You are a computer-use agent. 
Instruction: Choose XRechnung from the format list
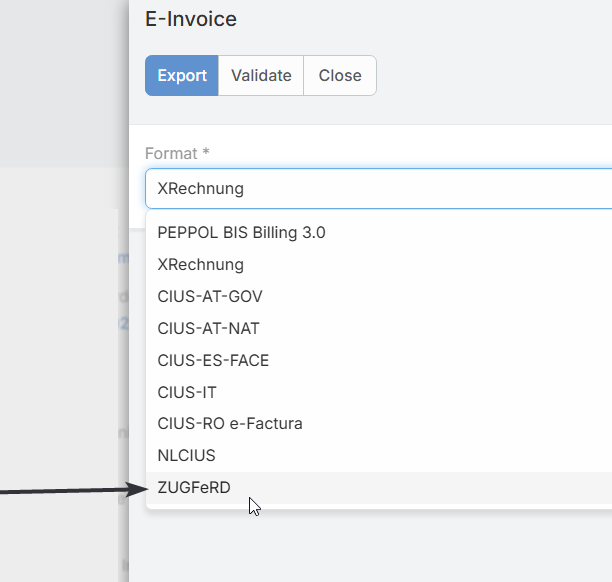pos(379,265)
